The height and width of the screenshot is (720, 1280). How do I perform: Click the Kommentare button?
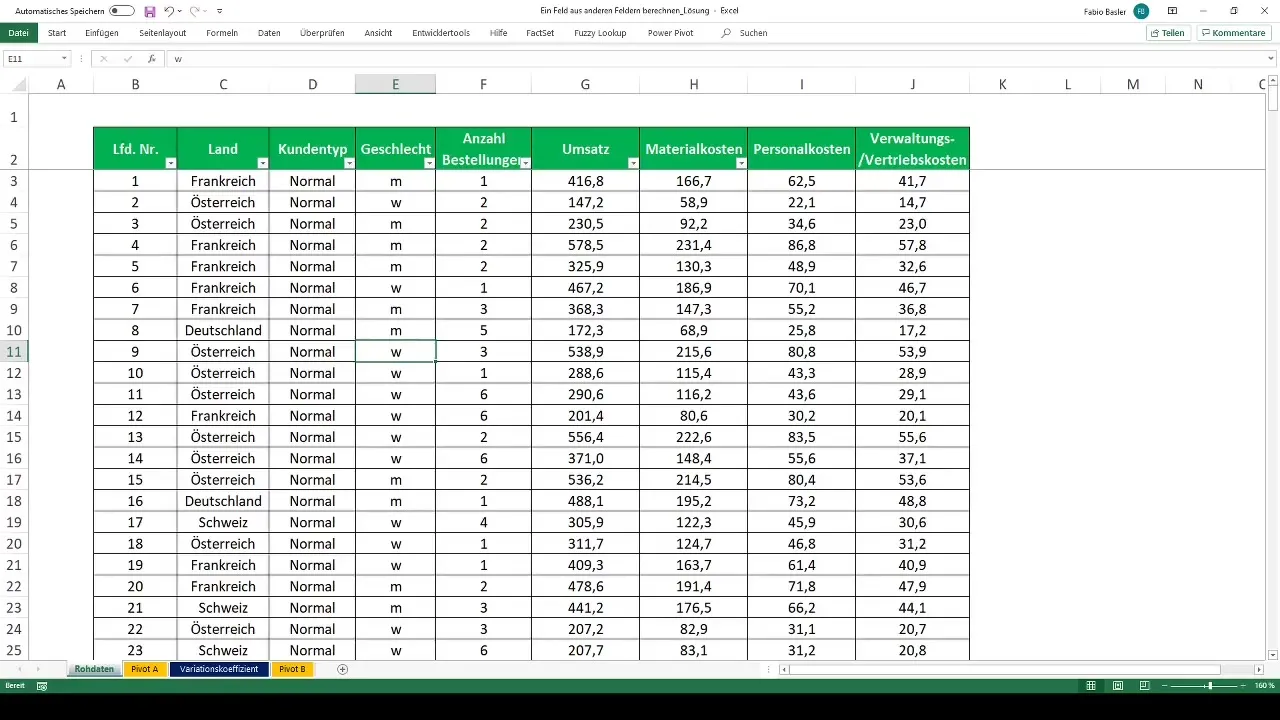point(1233,33)
